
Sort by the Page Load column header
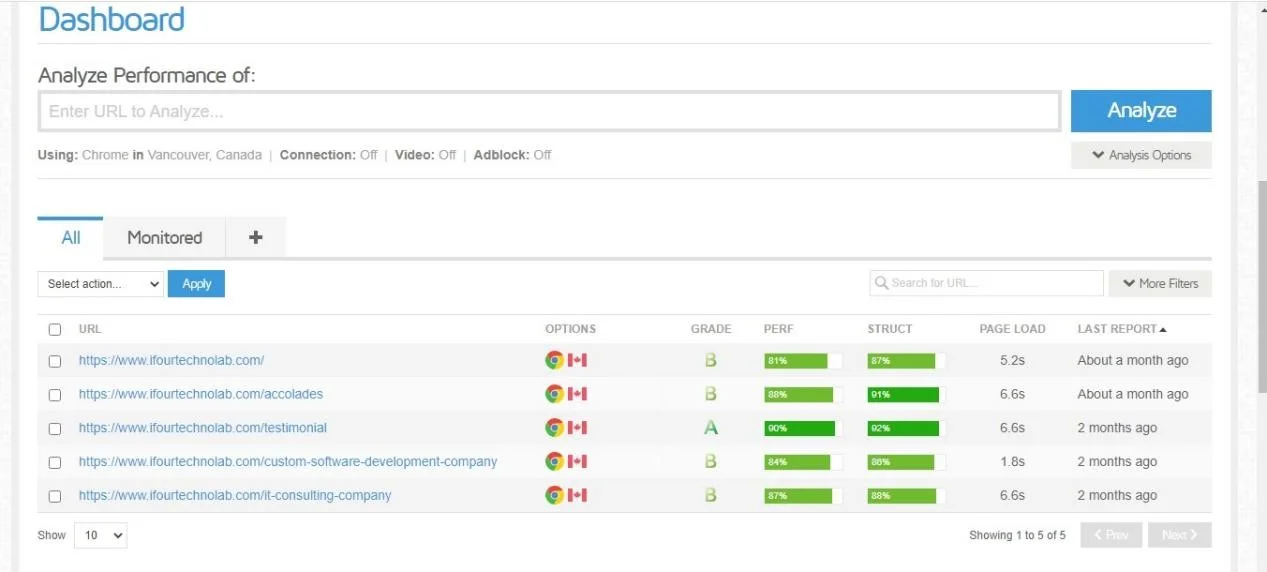[1012, 329]
